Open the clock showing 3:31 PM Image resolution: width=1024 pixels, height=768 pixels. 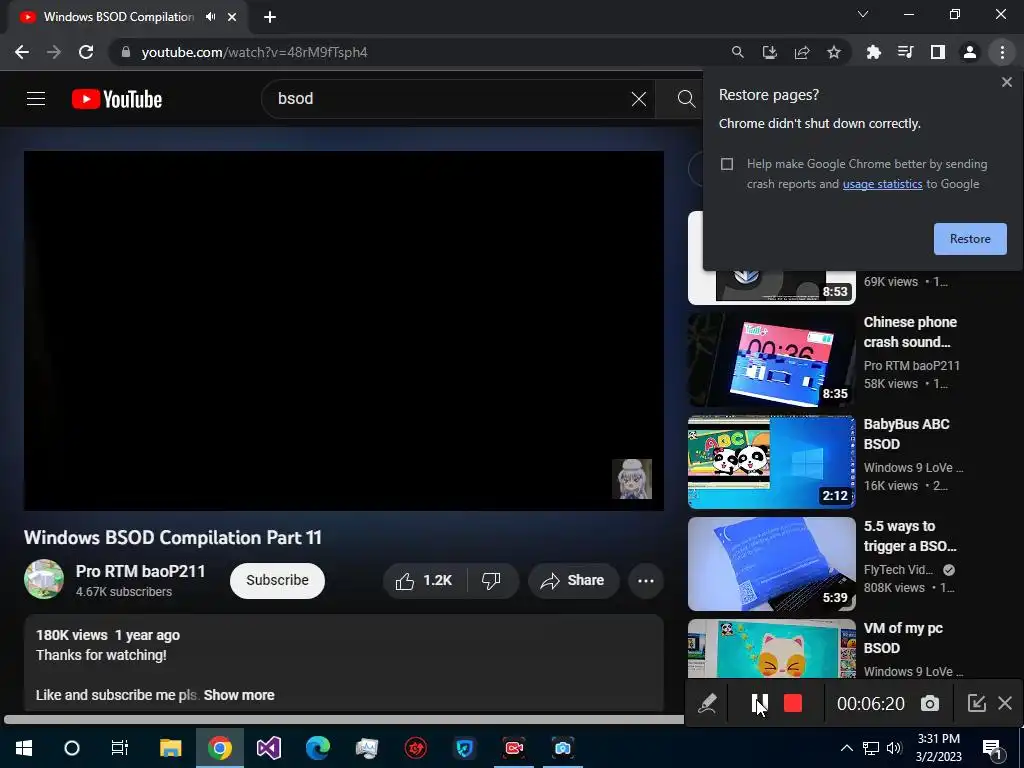[x=938, y=748]
